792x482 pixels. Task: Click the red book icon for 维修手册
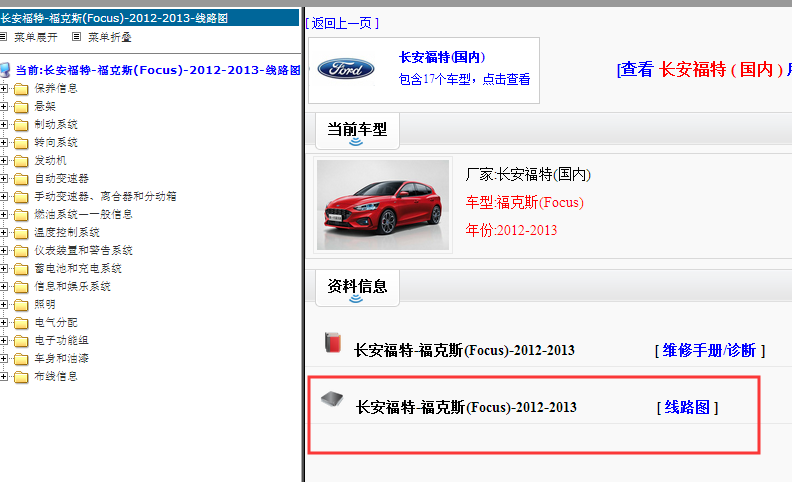(333, 342)
